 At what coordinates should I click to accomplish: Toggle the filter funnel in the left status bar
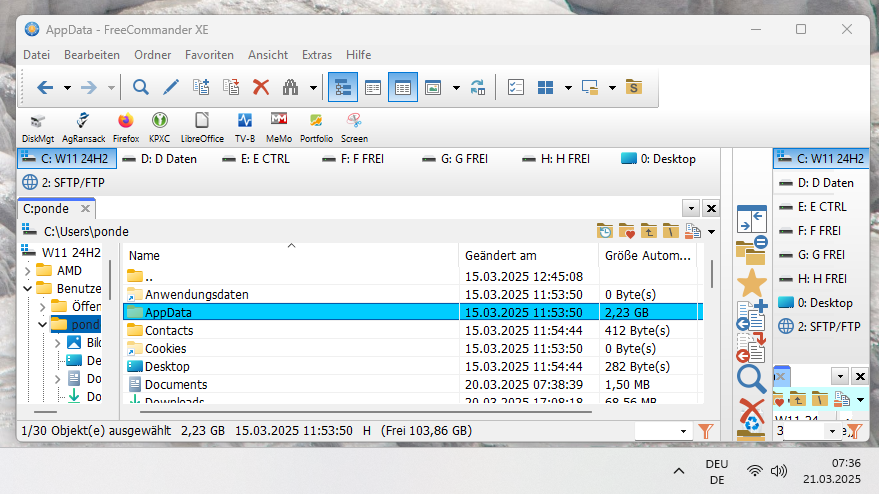click(706, 431)
